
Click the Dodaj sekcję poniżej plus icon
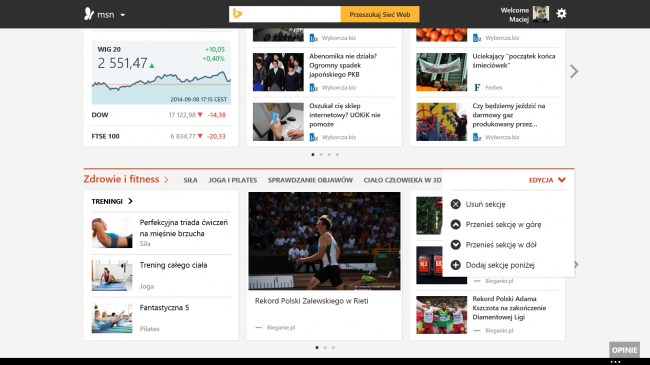click(x=456, y=265)
